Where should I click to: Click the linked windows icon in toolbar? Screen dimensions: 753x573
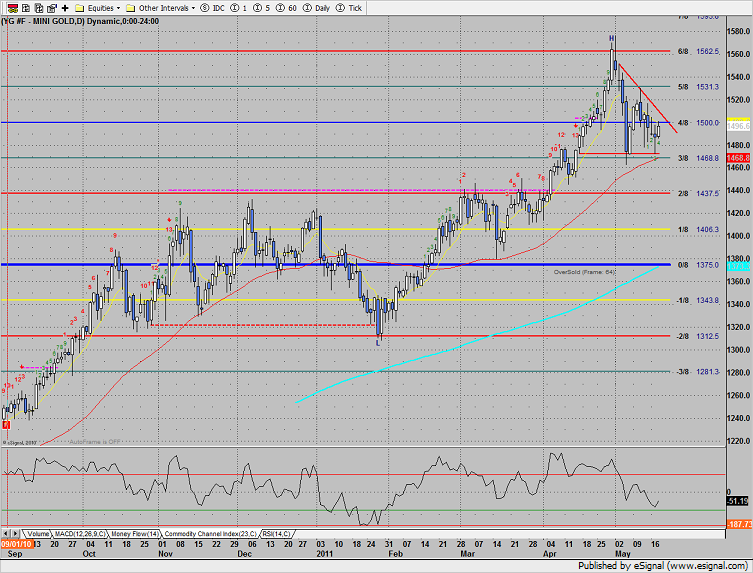[52, 8]
